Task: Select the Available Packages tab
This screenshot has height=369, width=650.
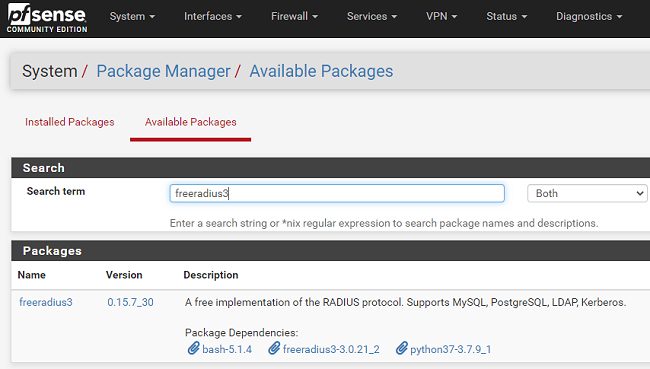Action: tap(191, 122)
